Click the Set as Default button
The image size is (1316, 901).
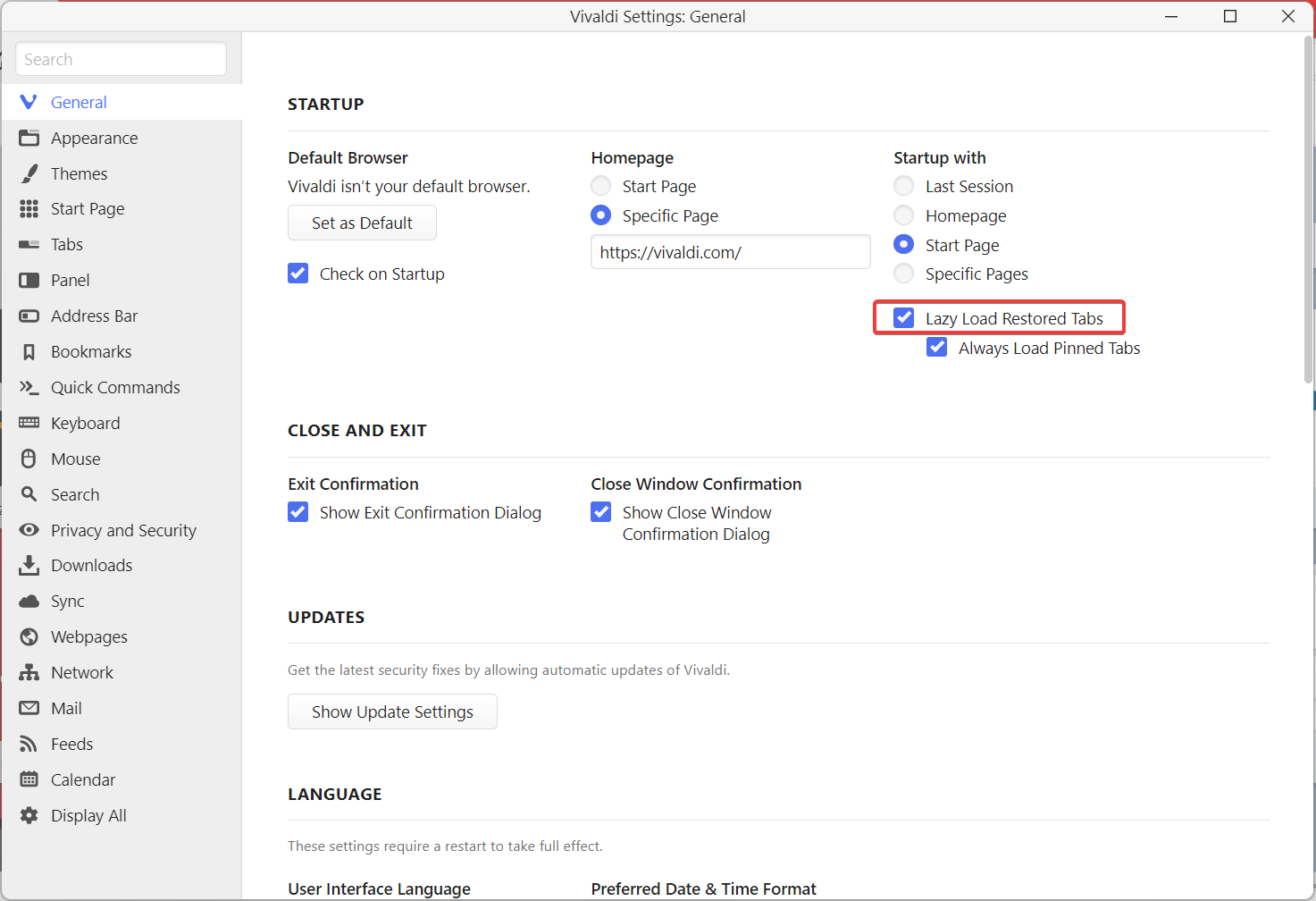[x=362, y=223]
